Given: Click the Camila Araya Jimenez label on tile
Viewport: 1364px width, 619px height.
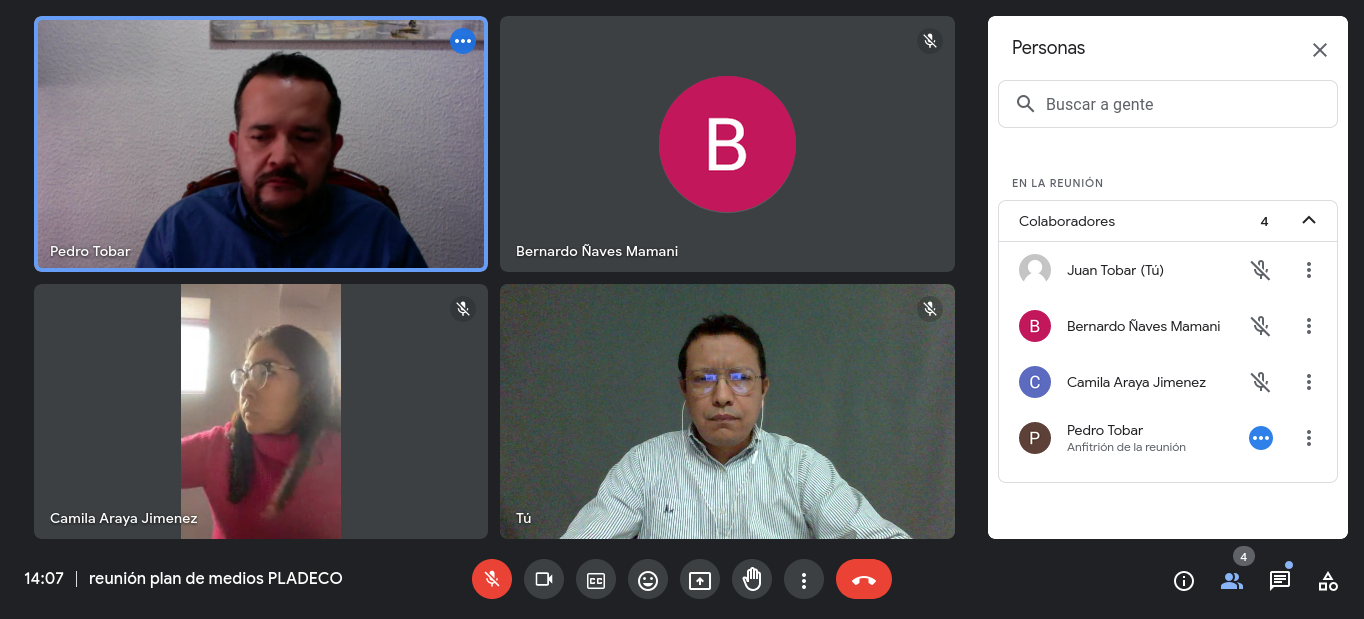Looking at the screenshot, I should pos(124,518).
